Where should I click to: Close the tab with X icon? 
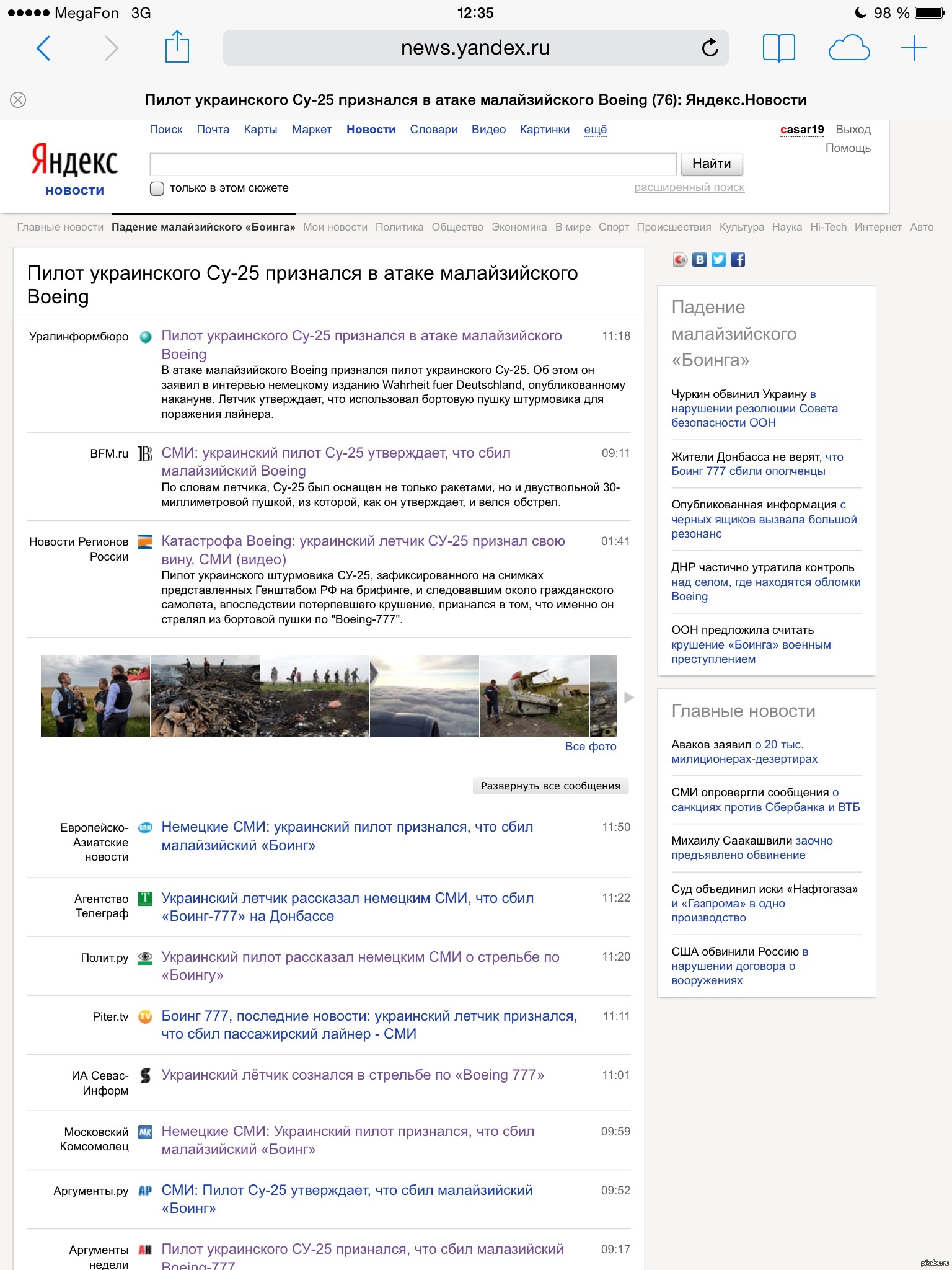18,100
